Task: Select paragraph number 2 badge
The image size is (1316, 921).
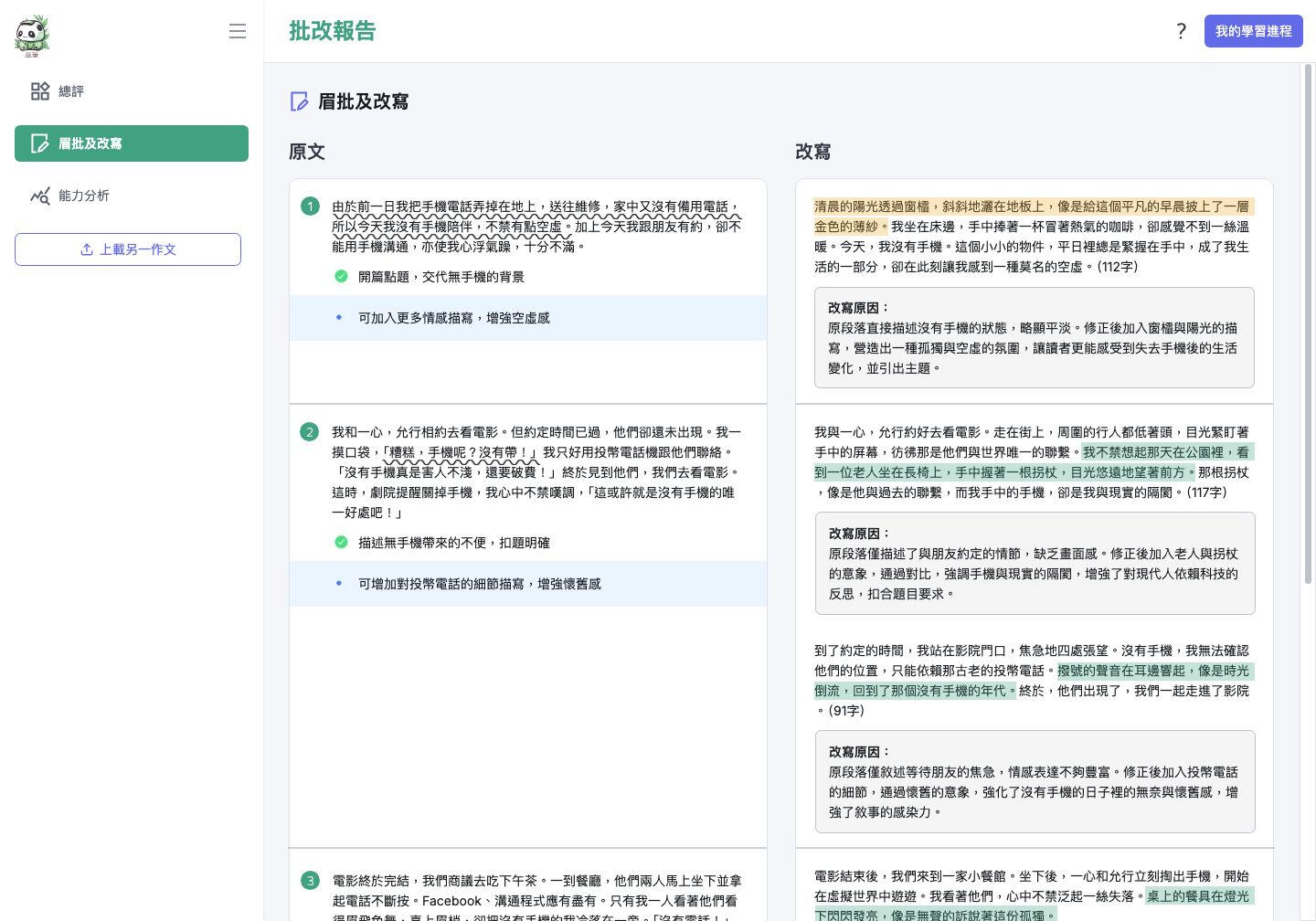Action: [310, 432]
